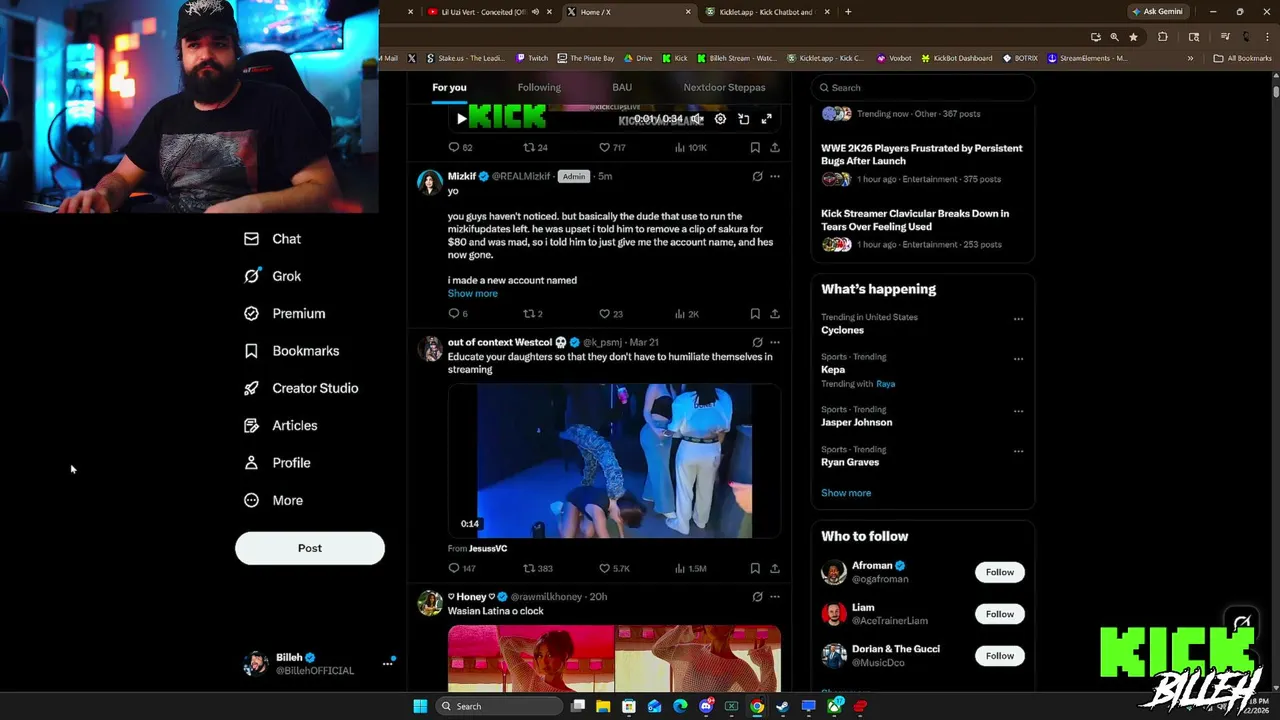This screenshot has height=720, width=1280.
Task: Switch to the For you tab
Action: [449, 87]
